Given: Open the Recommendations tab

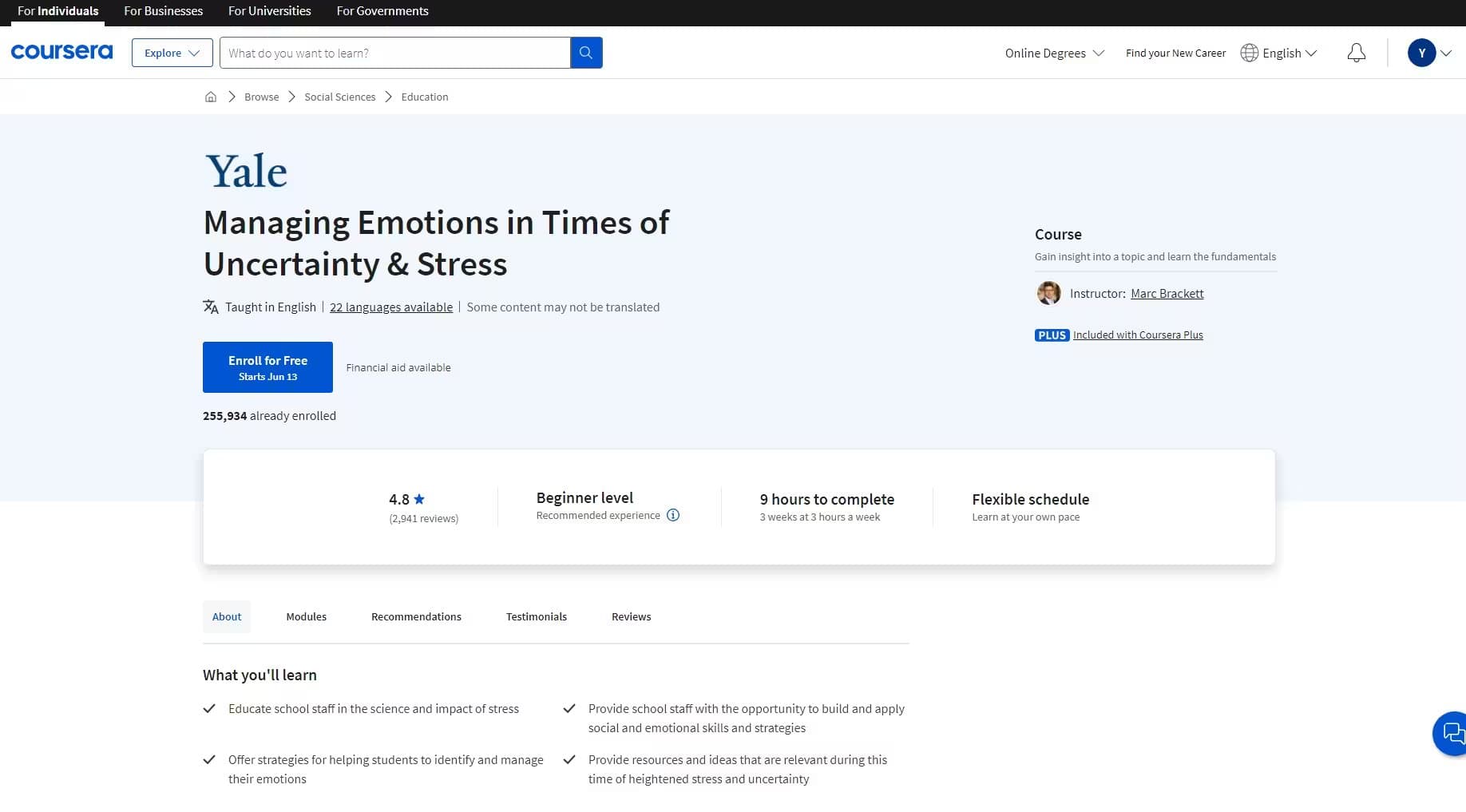Looking at the screenshot, I should [416, 616].
